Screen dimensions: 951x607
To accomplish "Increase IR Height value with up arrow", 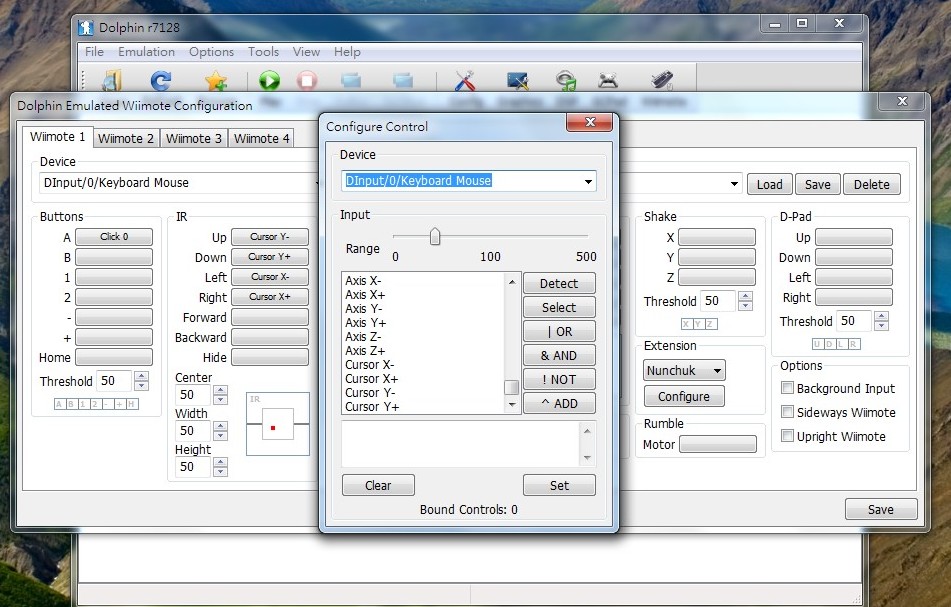I will (x=221, y=462).
